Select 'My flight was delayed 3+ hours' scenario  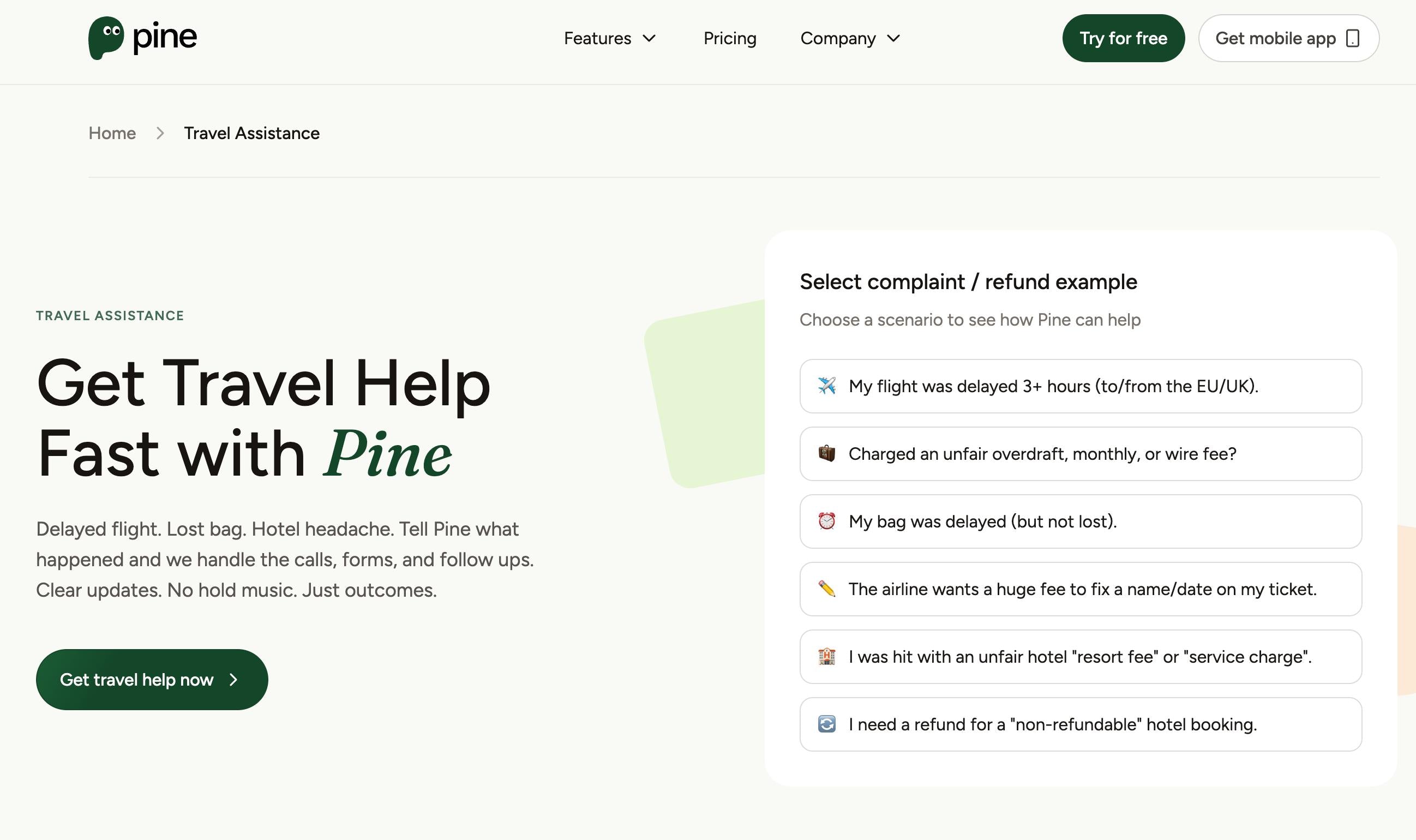(x=1081, y=386)
